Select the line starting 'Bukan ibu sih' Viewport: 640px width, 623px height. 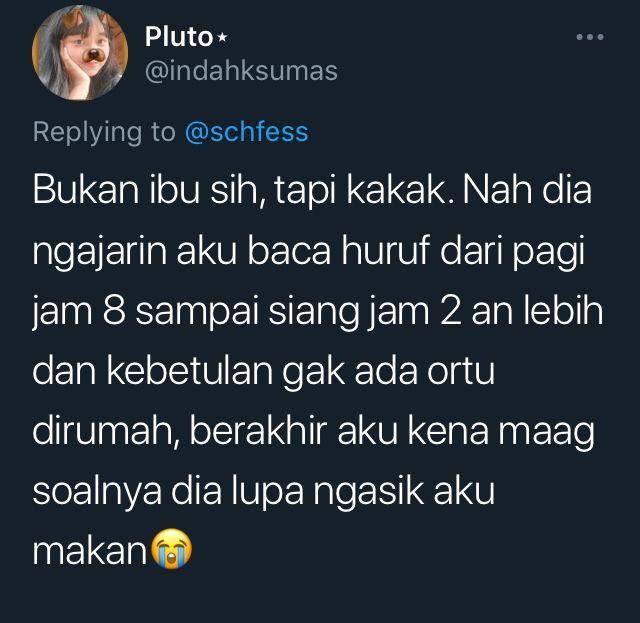(x=312, y=190)
